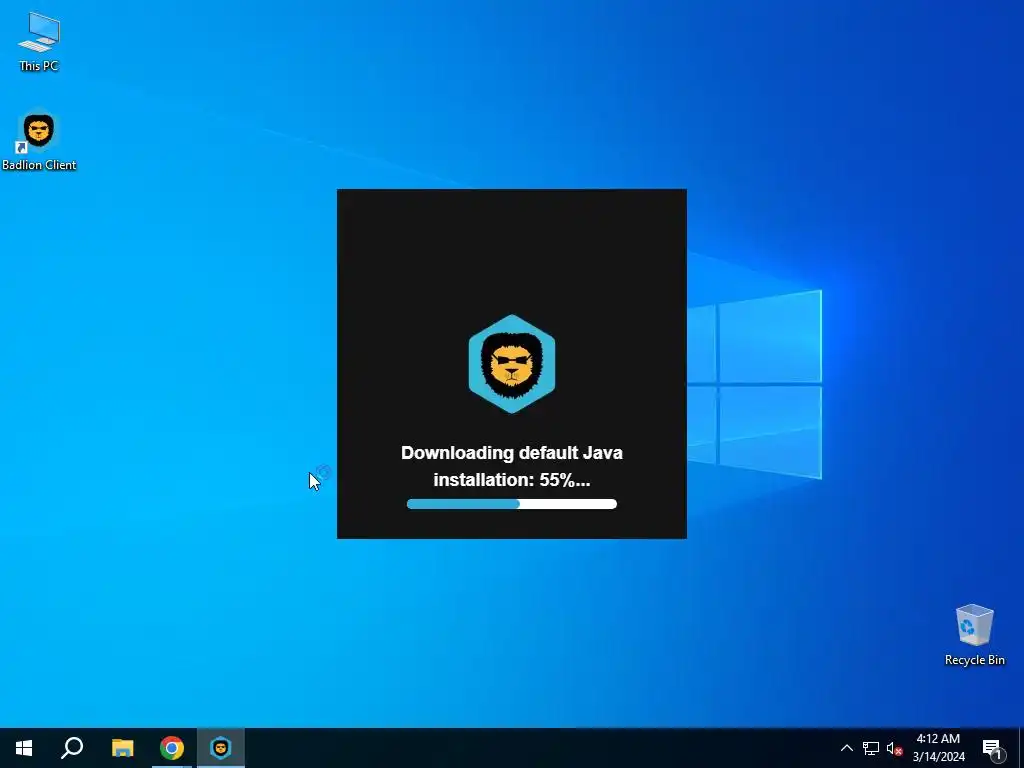Click the Badlion lion logo in the launcher splash
Image resolution: width=1024 pixels, height=768 pixels.
[511, 364]
